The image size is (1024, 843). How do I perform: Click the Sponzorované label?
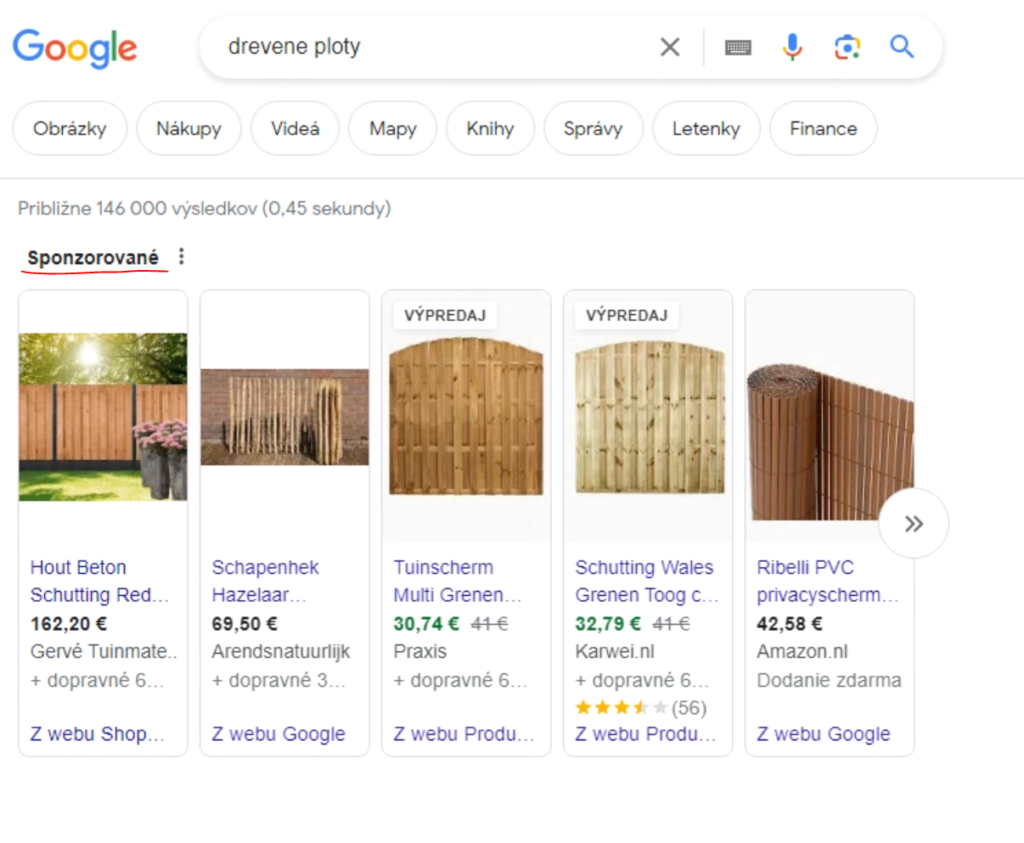[x=93, y=257]
